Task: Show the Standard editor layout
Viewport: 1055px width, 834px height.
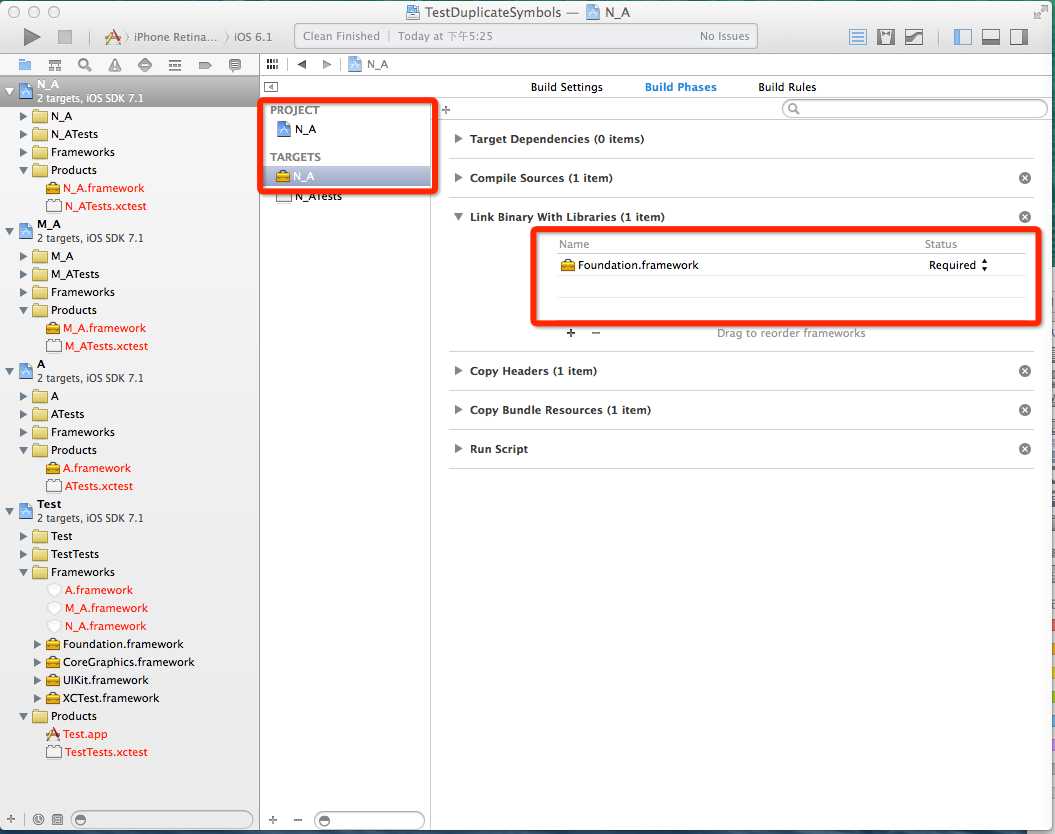Action: (857, 36)
